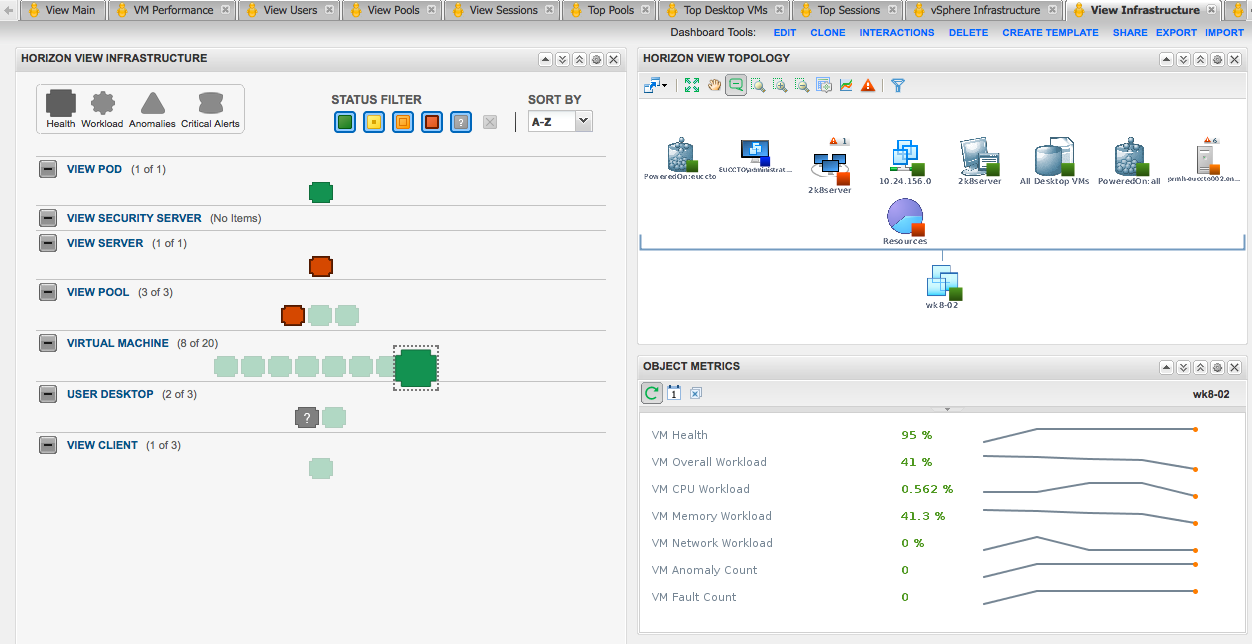Toggle the green status filter
The width and height of the screenshot is (1252, 644).
click(x=344, y=122)
